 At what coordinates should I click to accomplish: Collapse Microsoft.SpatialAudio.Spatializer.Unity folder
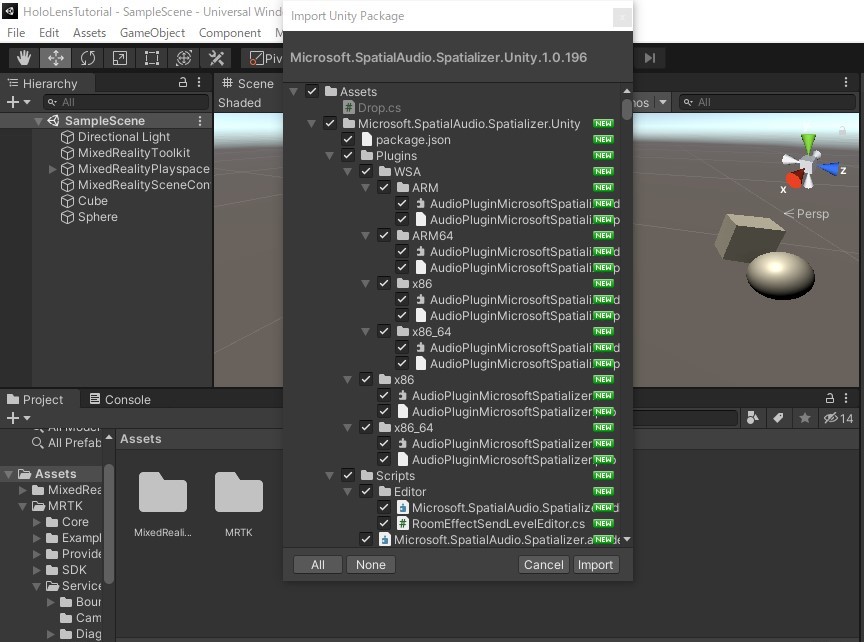point(311,123)
